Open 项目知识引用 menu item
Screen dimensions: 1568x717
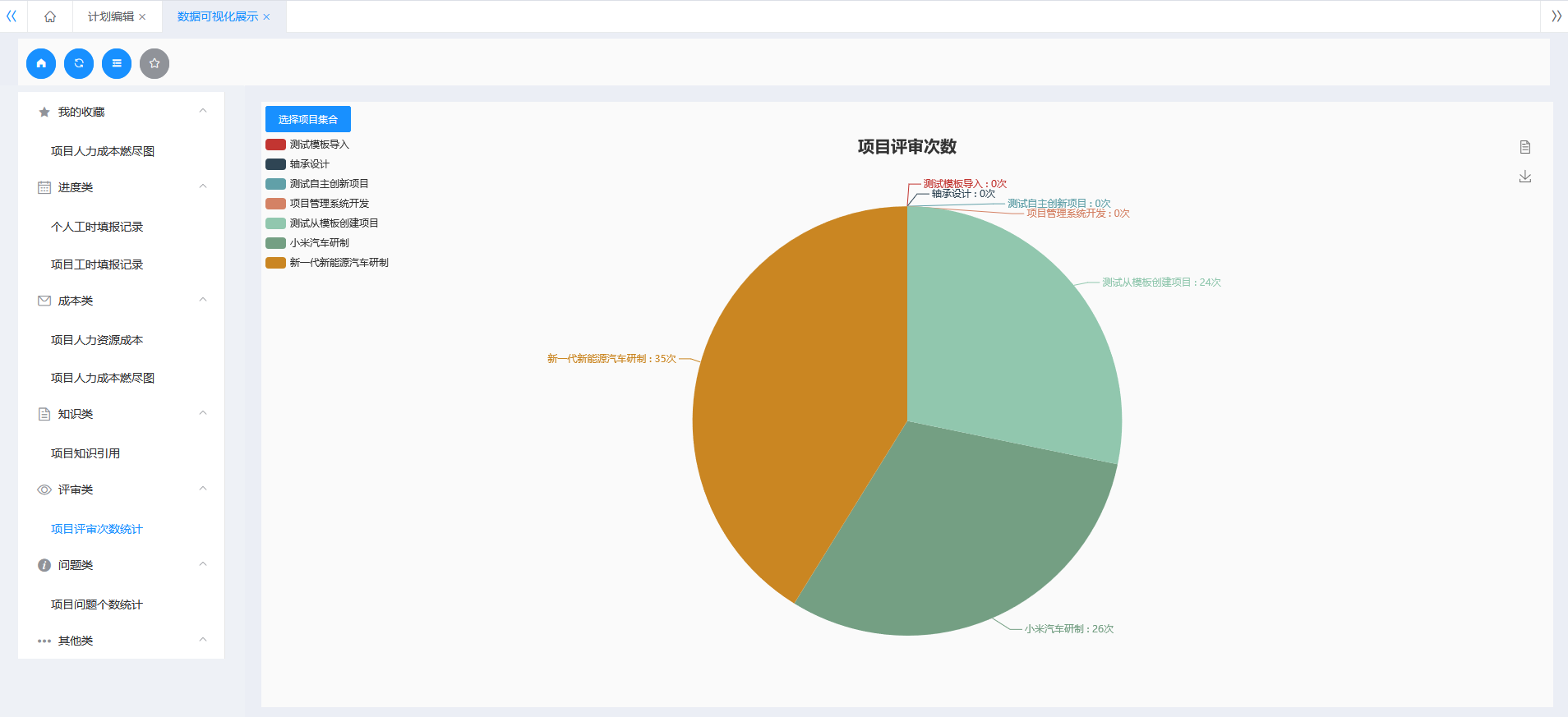[x=85, y=453]
